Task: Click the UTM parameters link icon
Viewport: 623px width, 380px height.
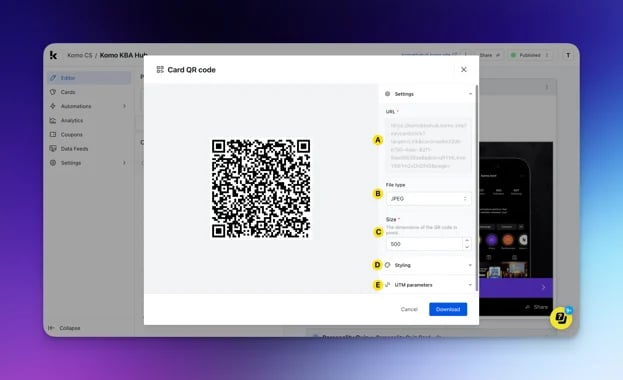Action: pos(387,285)
